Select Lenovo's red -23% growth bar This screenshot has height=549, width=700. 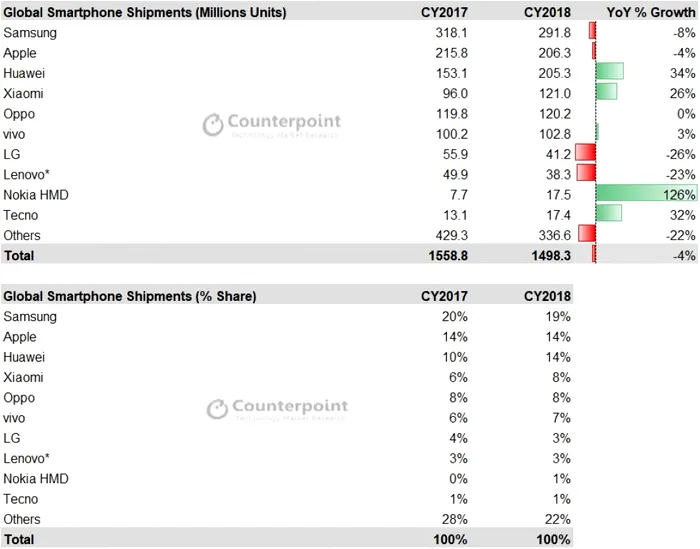pyautogui.click(x=586, y=173)
